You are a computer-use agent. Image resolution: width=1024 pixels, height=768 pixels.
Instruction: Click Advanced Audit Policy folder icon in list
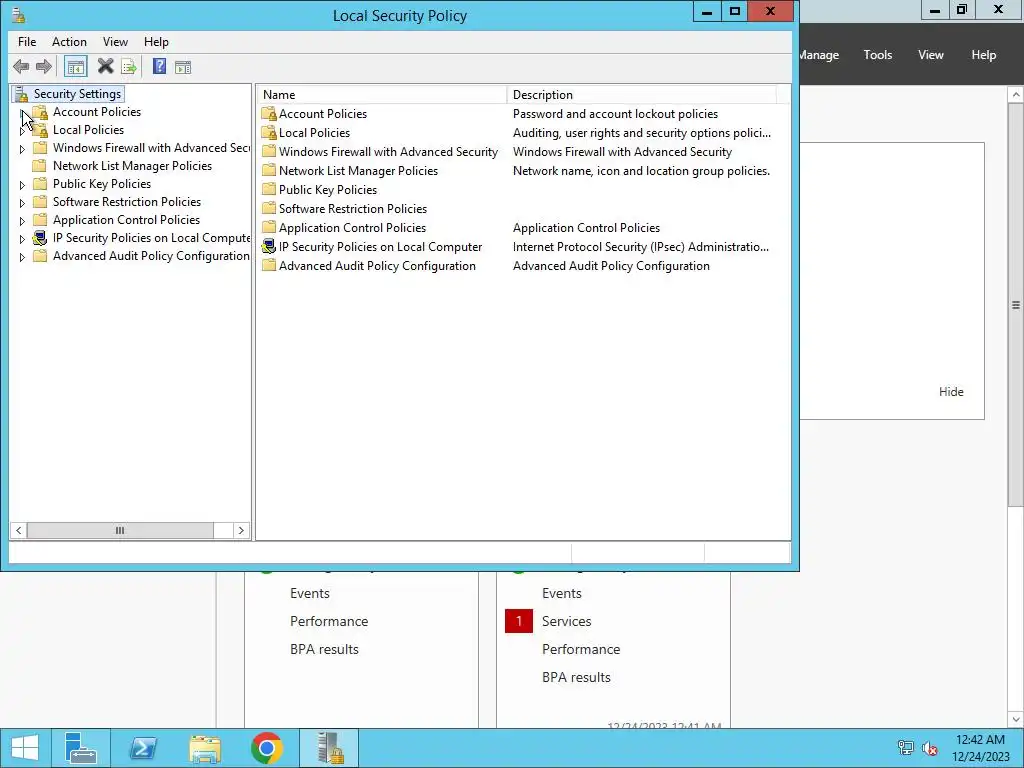point(268,266)
